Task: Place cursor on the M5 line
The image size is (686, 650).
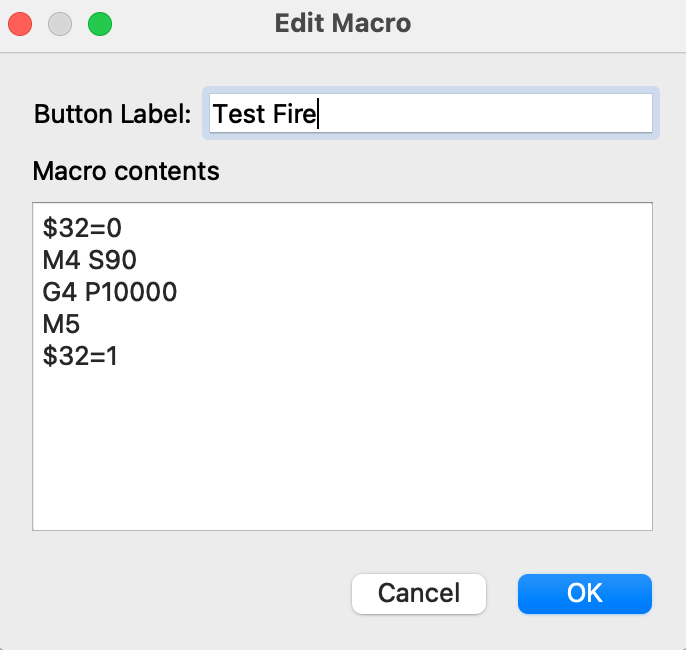Action: pyautogui.click(x=61, y=324)
